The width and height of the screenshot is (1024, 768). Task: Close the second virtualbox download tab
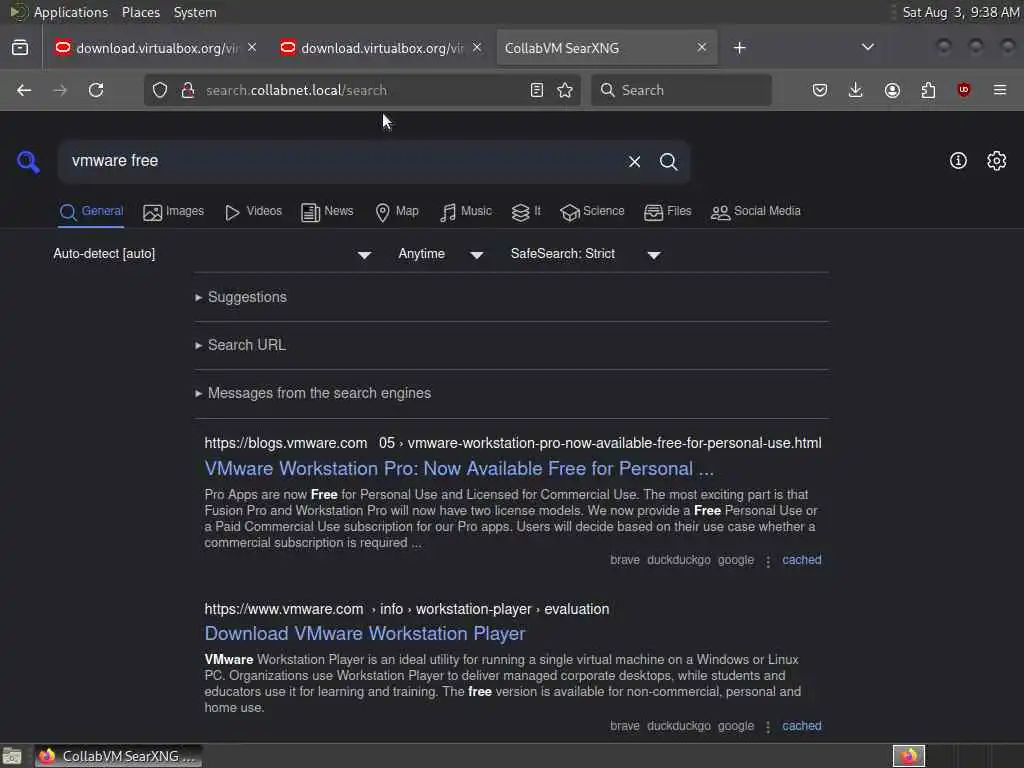(x=477, y=48)
